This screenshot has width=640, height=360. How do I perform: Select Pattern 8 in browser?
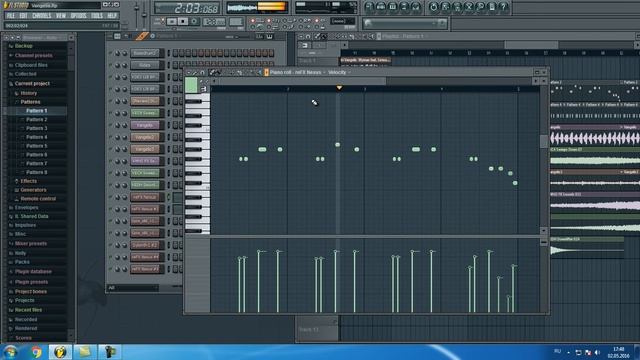click(x=36, y=172)
